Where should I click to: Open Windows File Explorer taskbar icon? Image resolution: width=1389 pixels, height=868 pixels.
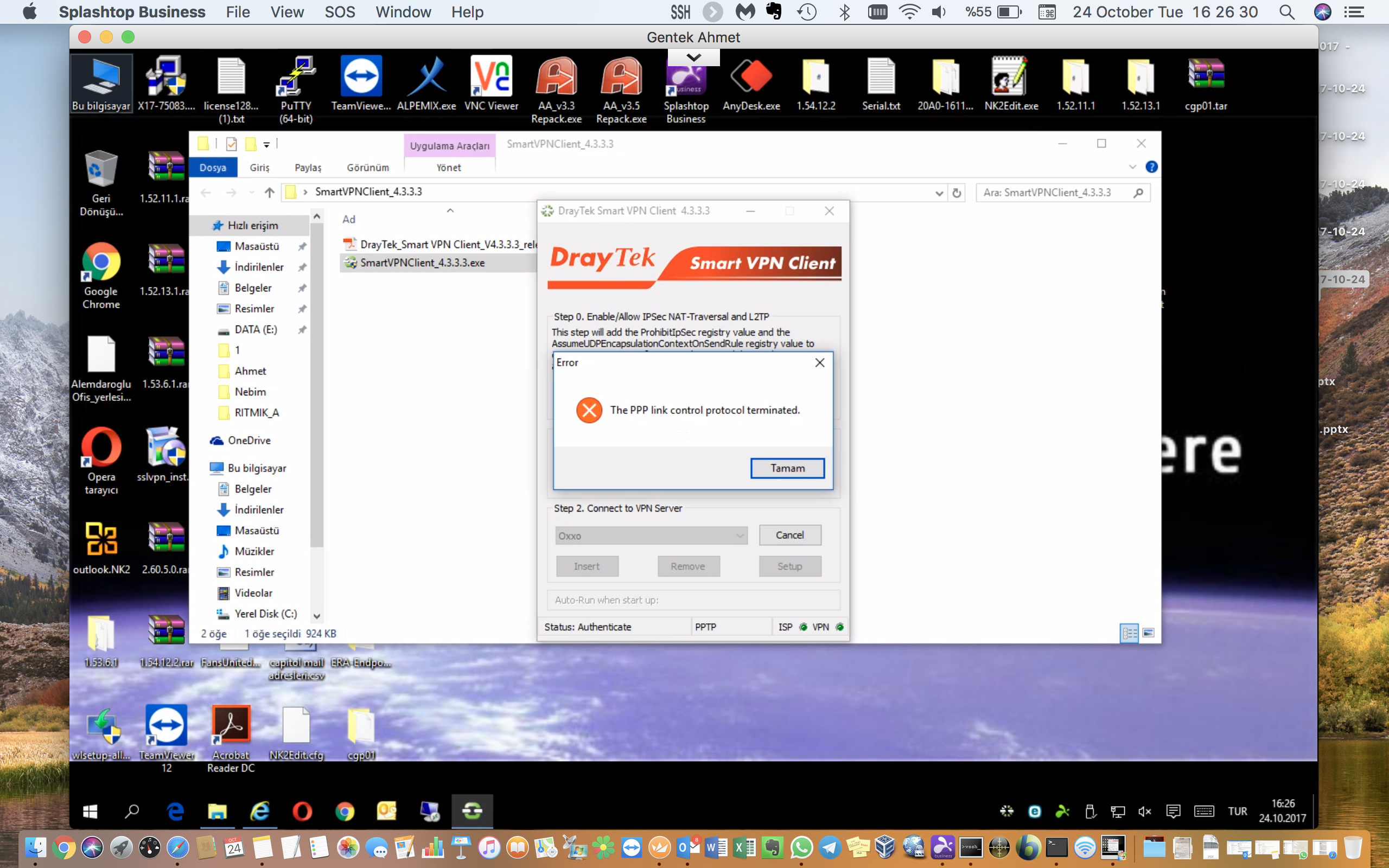pyautogui.click(x=217, y=810)
